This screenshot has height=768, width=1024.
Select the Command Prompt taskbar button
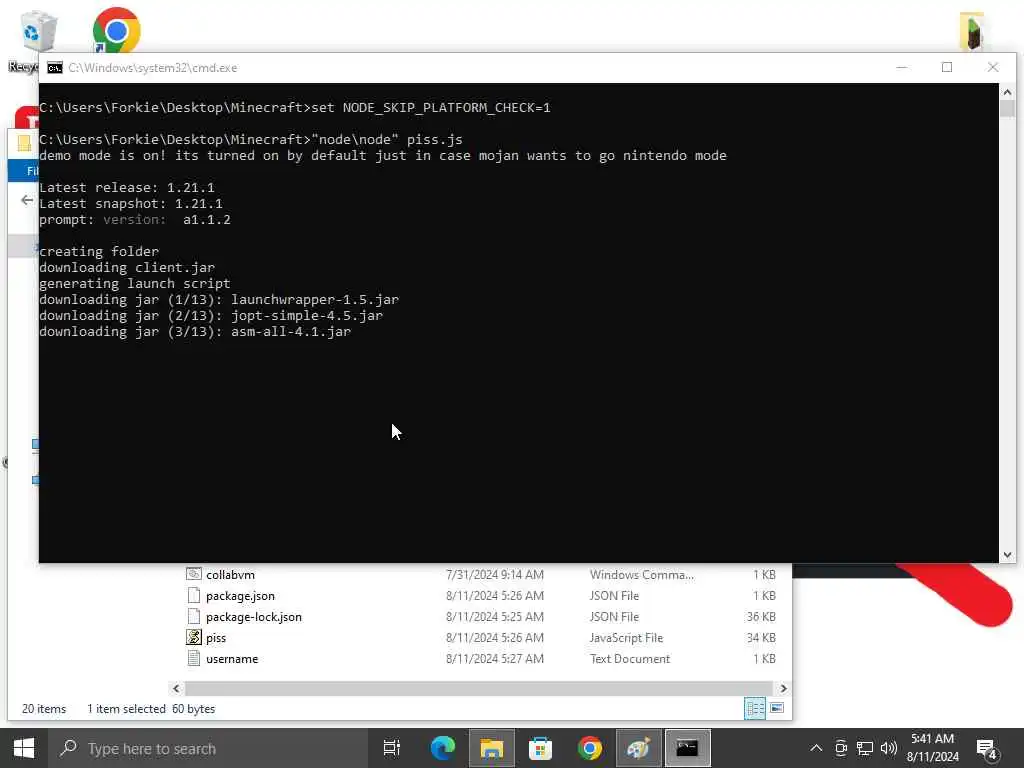(688, 748)
